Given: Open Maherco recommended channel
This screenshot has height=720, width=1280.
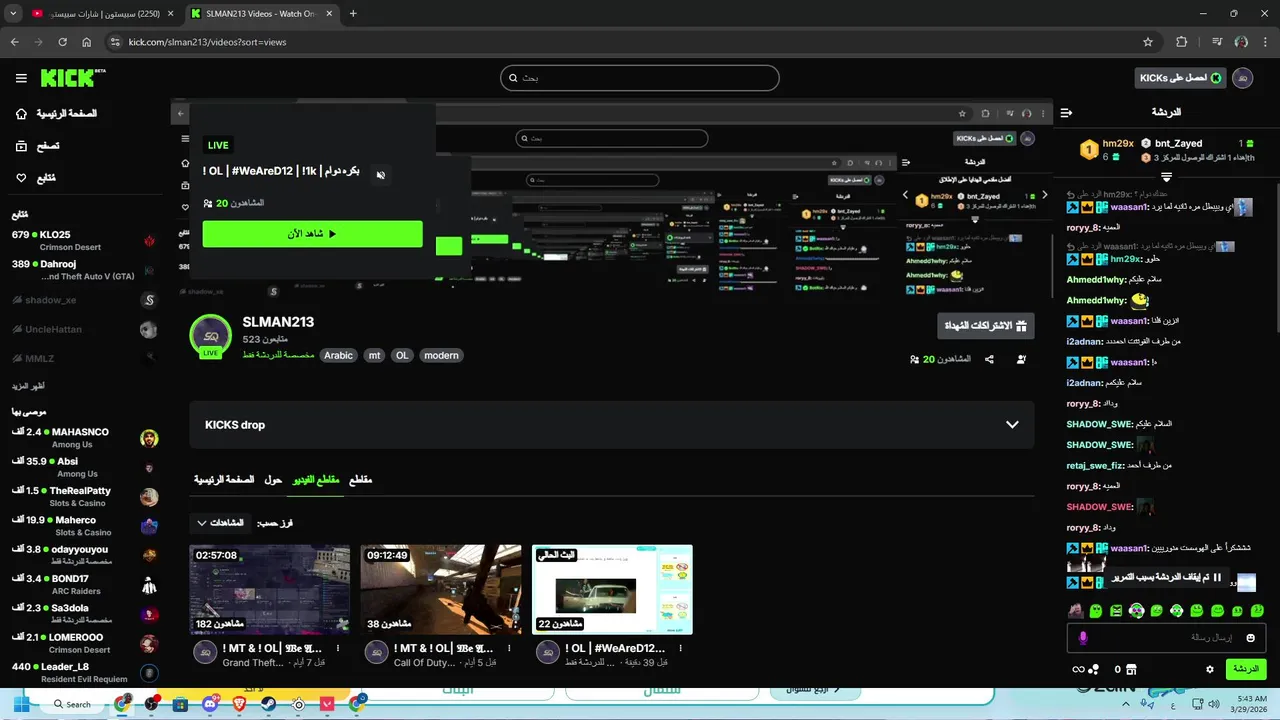Looking at the screenshot, I should point(84,526).
